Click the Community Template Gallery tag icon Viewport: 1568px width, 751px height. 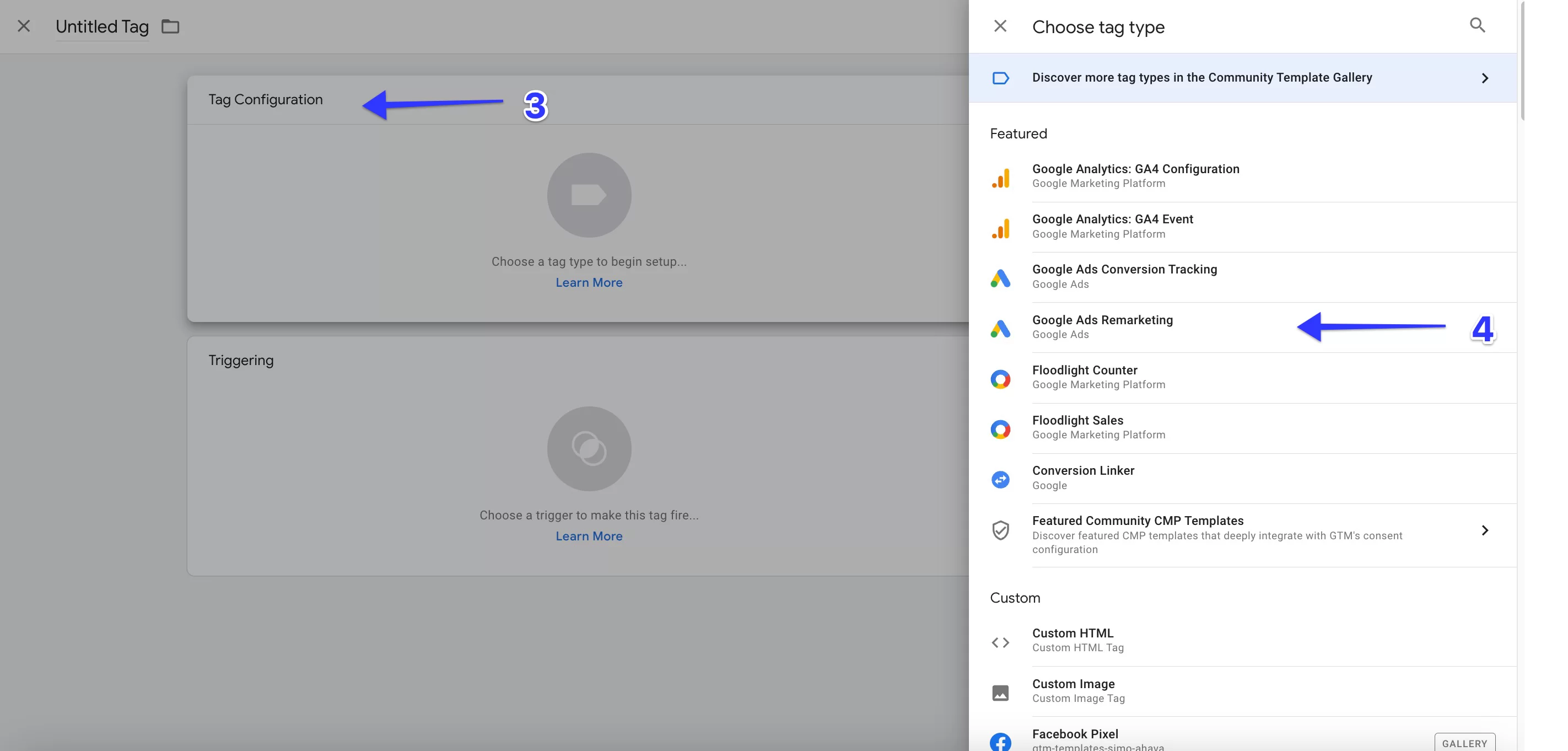point(1001,78)
